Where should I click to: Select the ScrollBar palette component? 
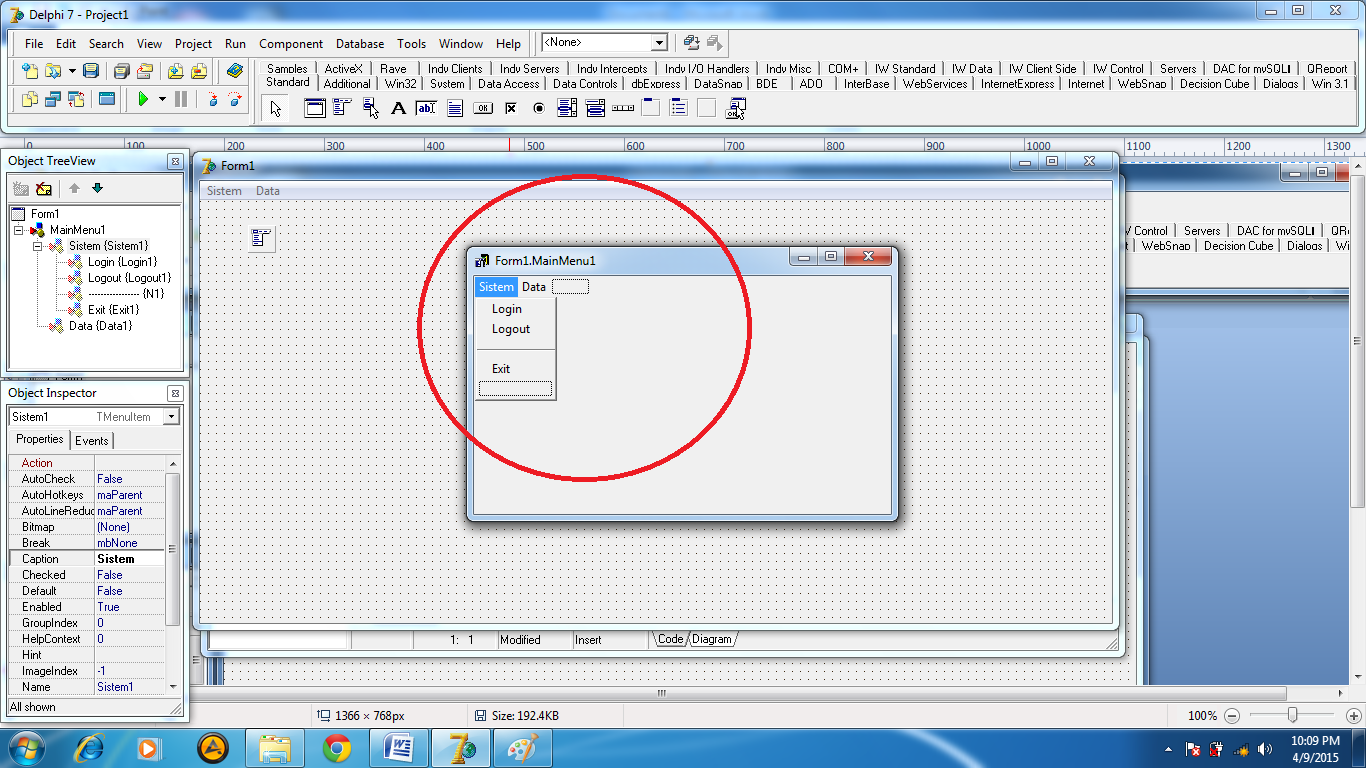coord(623,108)
